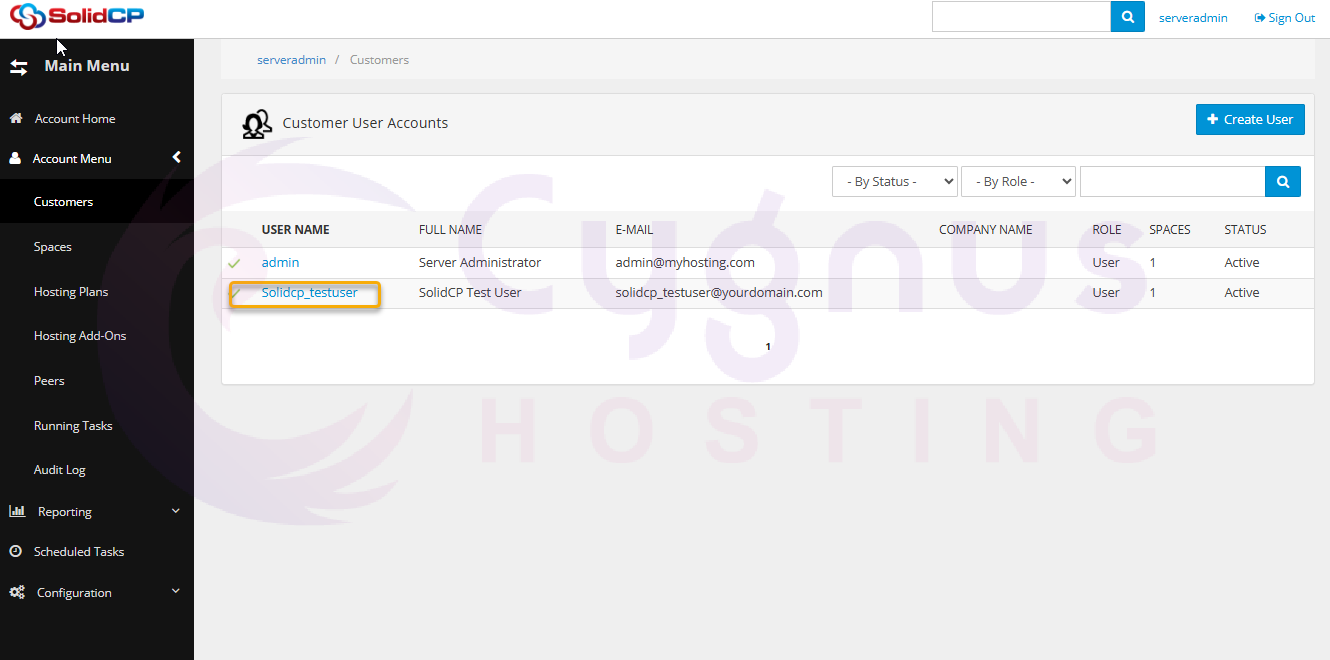Expand the Reporting menu section
Viewport: 1330px width, 660px height.
tap(176, 511)
